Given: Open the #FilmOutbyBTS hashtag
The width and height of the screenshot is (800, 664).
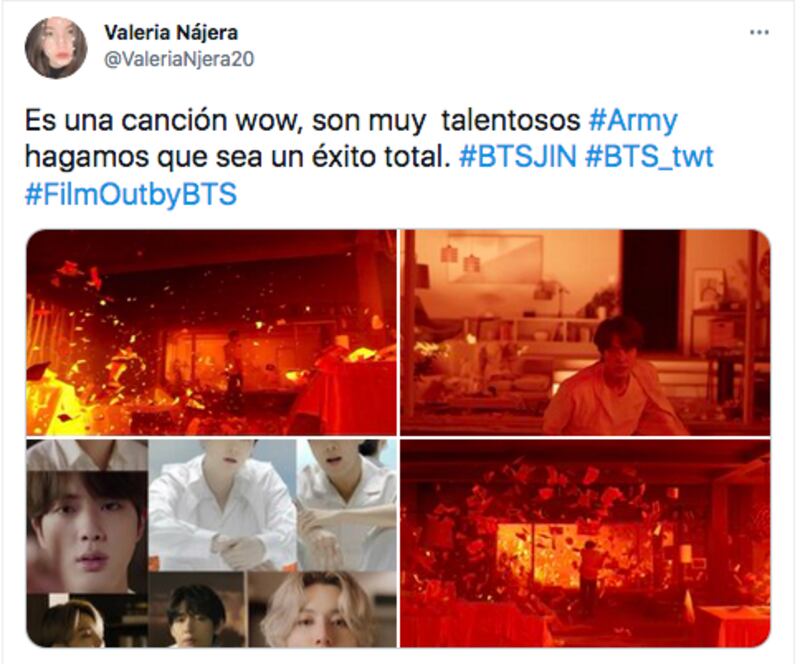Looking at the screenshot, I should (x=131, y=194).
